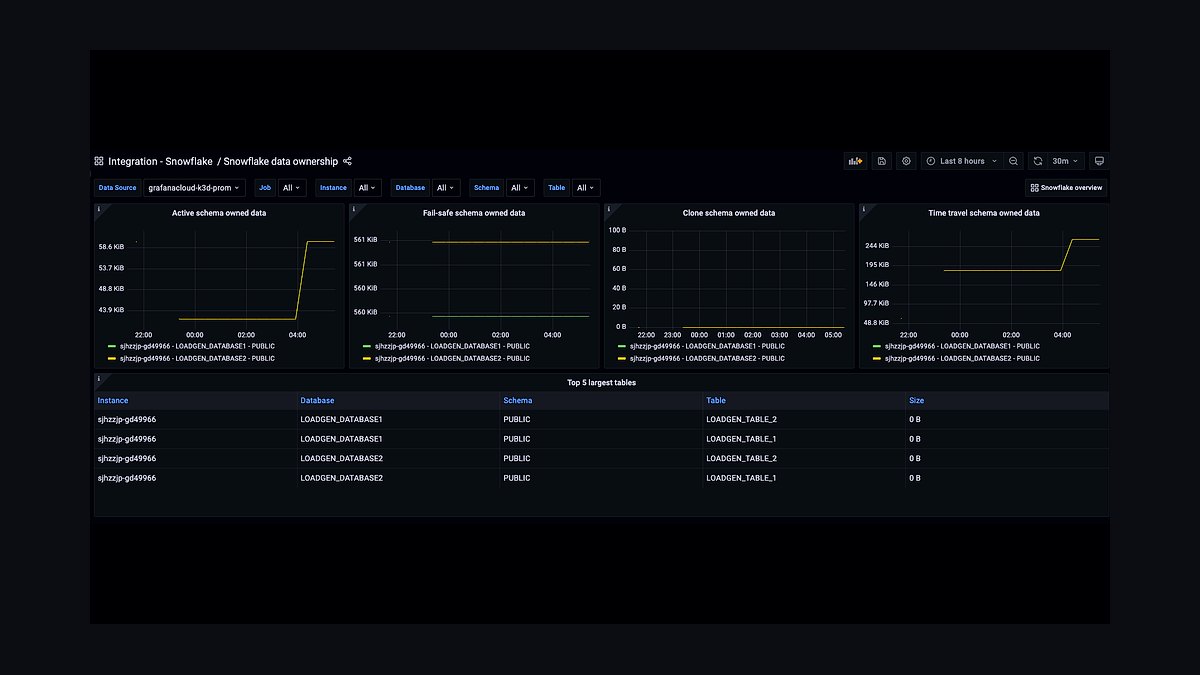The height and width of the screenshot is (675, 1200).
Task: Show info for Active schema owned data panel
Action: pyautogui.click(x=99, y=209)
